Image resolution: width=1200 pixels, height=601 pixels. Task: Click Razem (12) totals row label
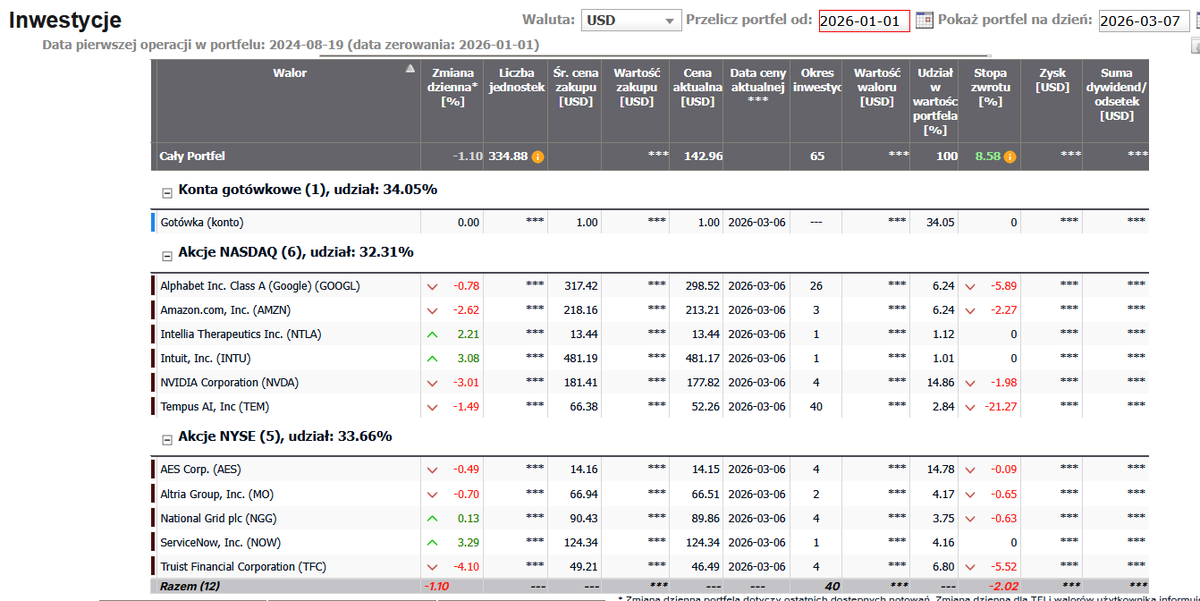189,585
